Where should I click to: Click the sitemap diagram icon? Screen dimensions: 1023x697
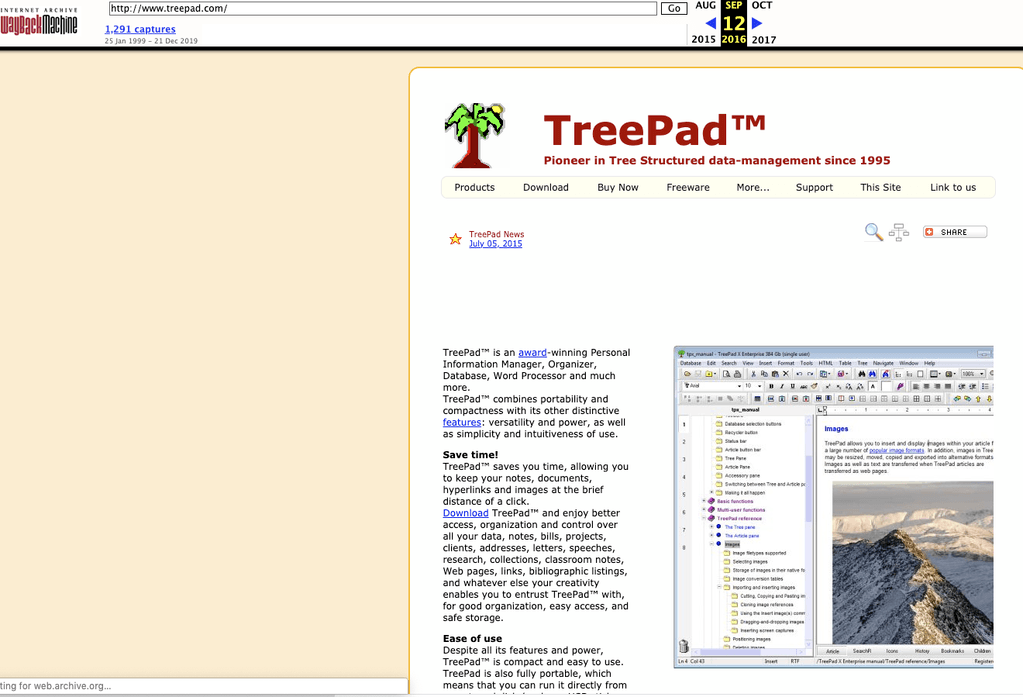(898, 232)
